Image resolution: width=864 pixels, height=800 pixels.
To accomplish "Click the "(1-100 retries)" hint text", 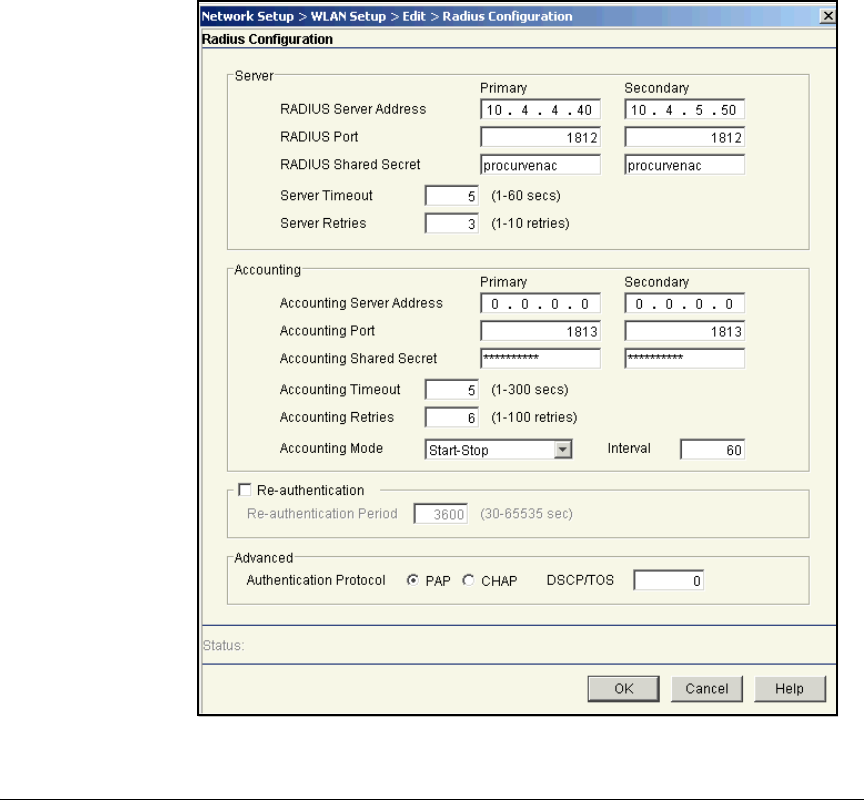I will tap(534, 417).
